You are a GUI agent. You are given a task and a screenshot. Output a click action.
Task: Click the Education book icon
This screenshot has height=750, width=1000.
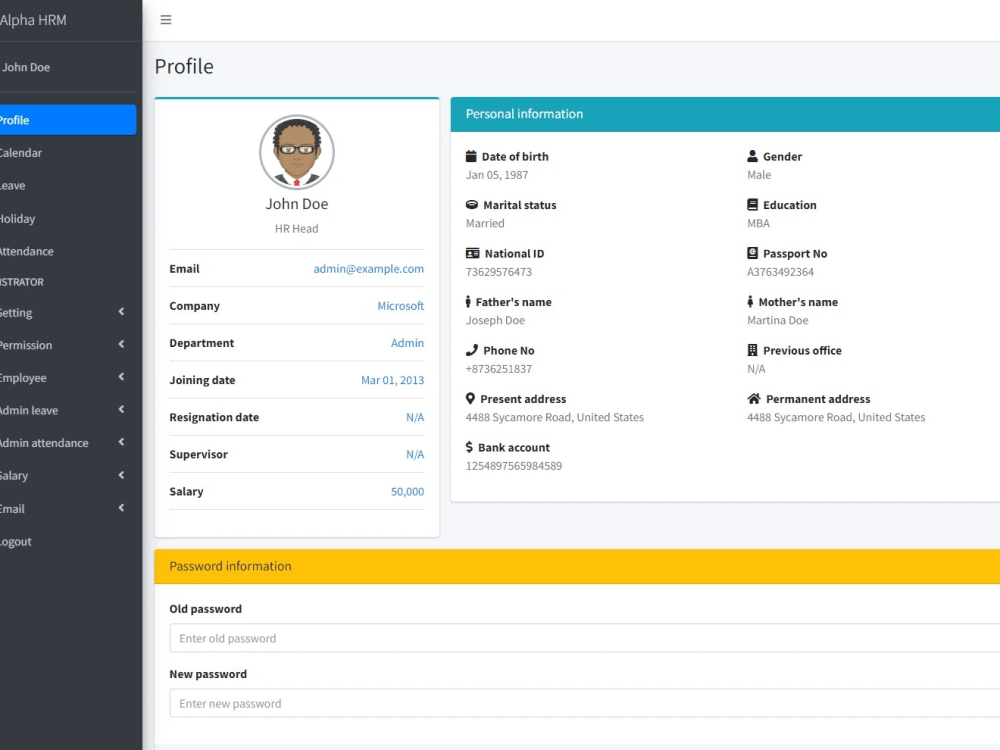[753, 205]
